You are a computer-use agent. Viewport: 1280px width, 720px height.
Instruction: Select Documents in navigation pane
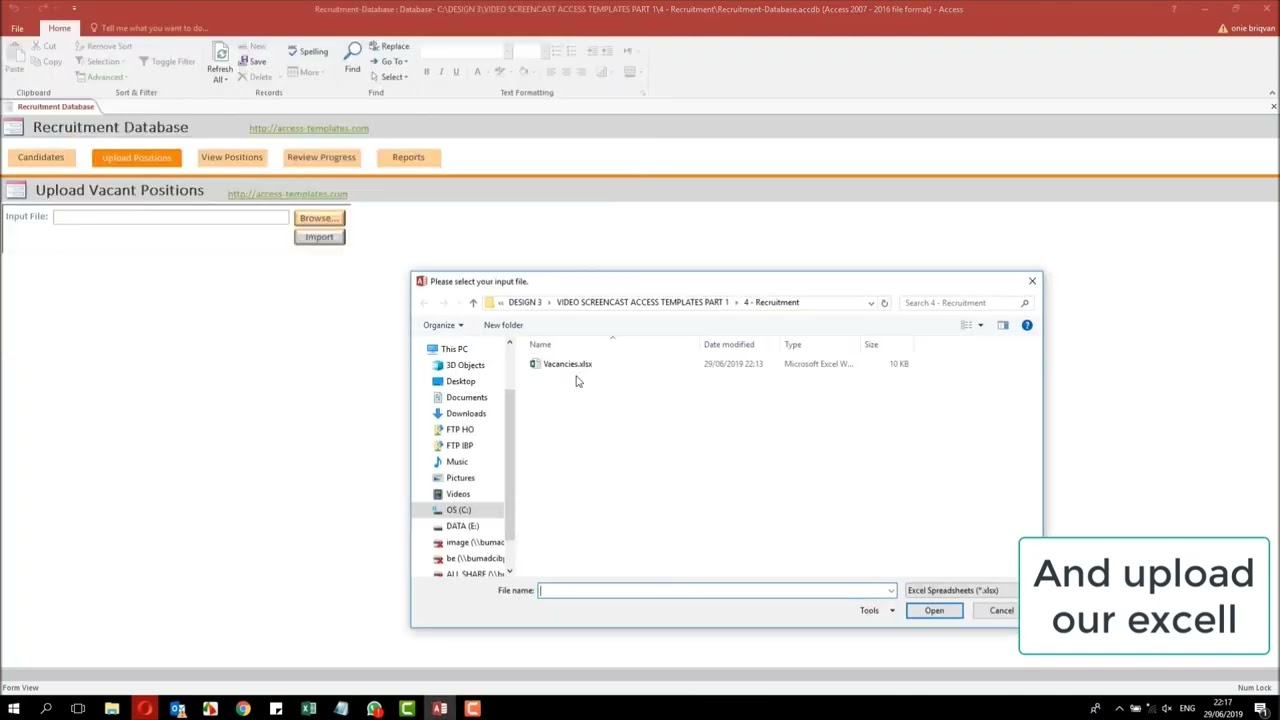coord(466,397)
